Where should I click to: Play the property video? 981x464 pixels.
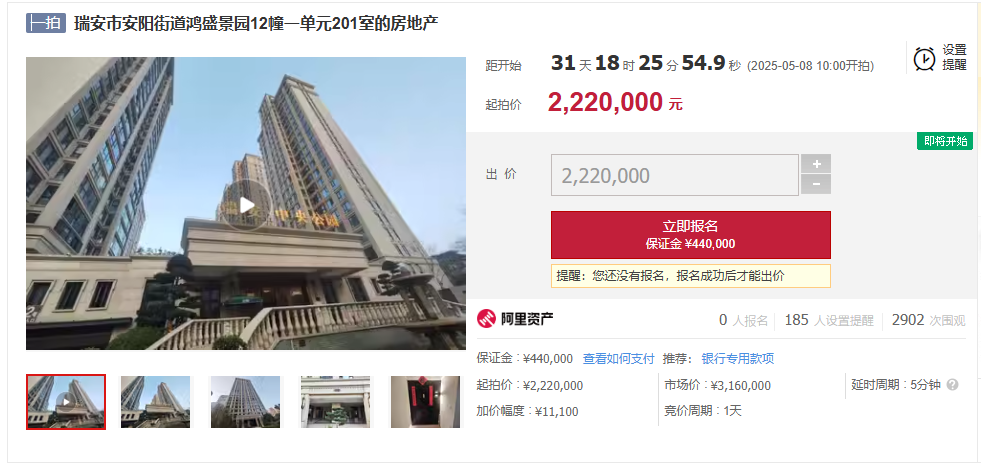pos(247,204)
